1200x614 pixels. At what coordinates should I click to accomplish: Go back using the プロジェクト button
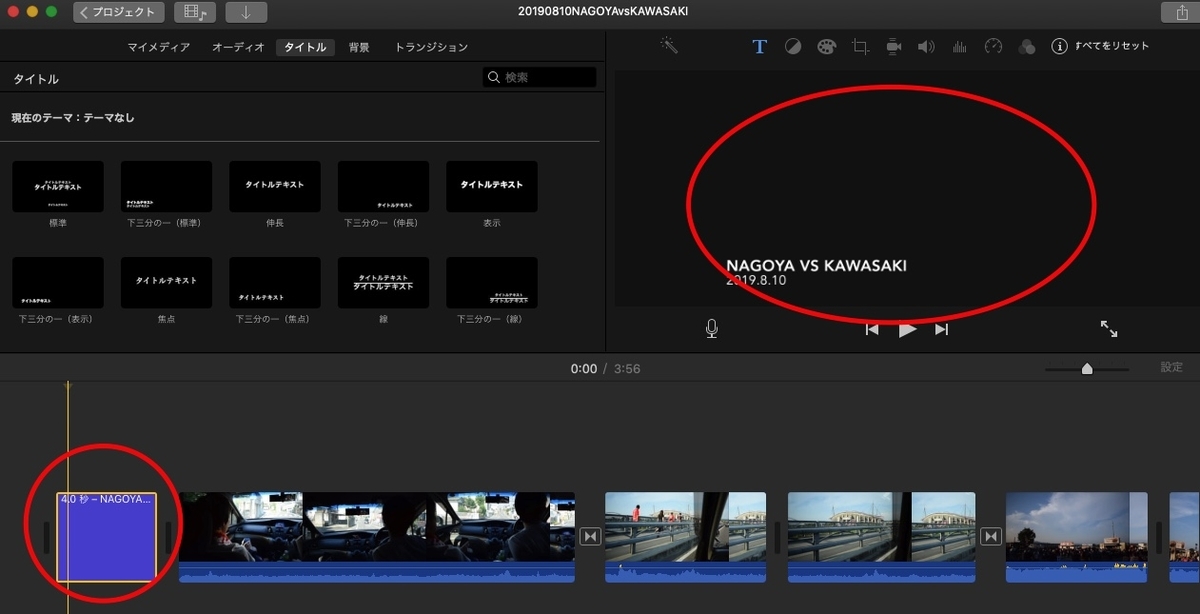click(117, 12)
